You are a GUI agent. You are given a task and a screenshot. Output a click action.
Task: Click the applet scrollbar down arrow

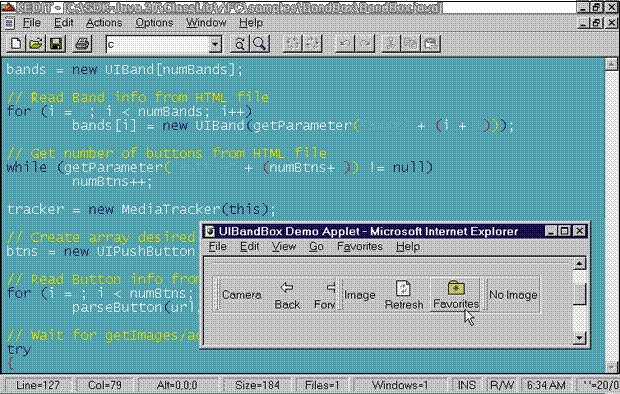(579, 337)
